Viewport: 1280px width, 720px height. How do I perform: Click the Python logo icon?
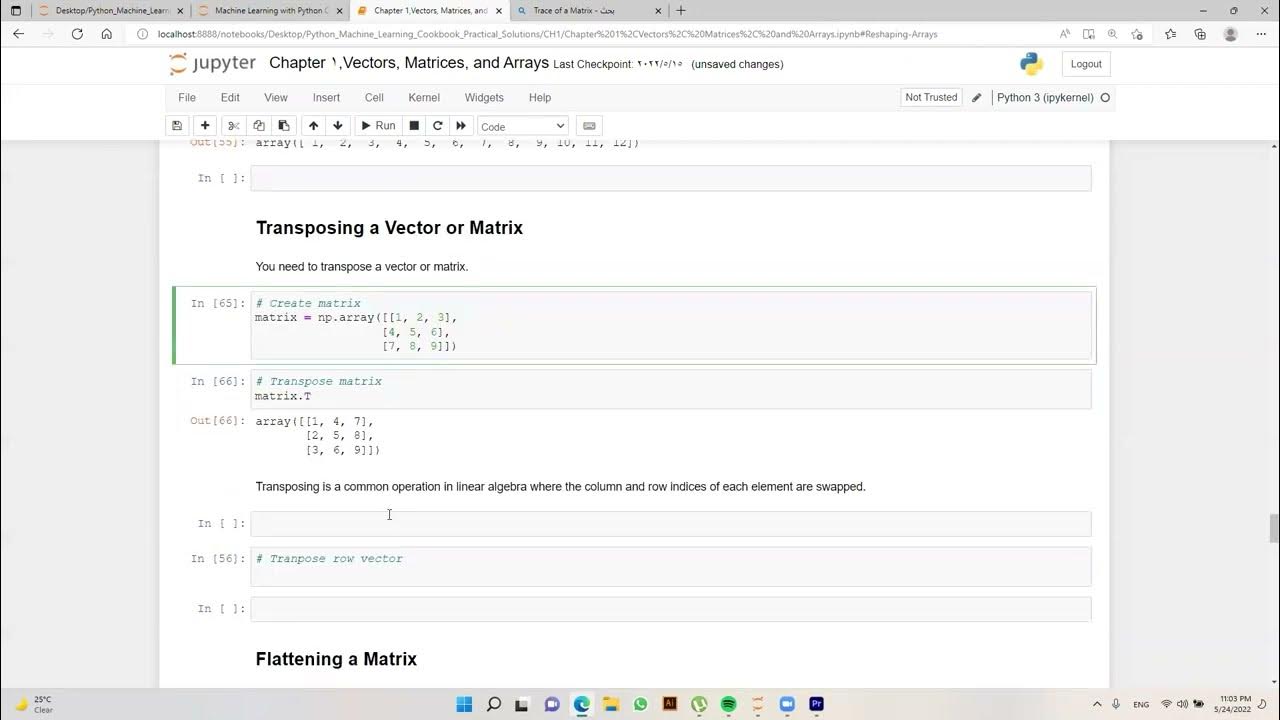tap(1032, 64)
